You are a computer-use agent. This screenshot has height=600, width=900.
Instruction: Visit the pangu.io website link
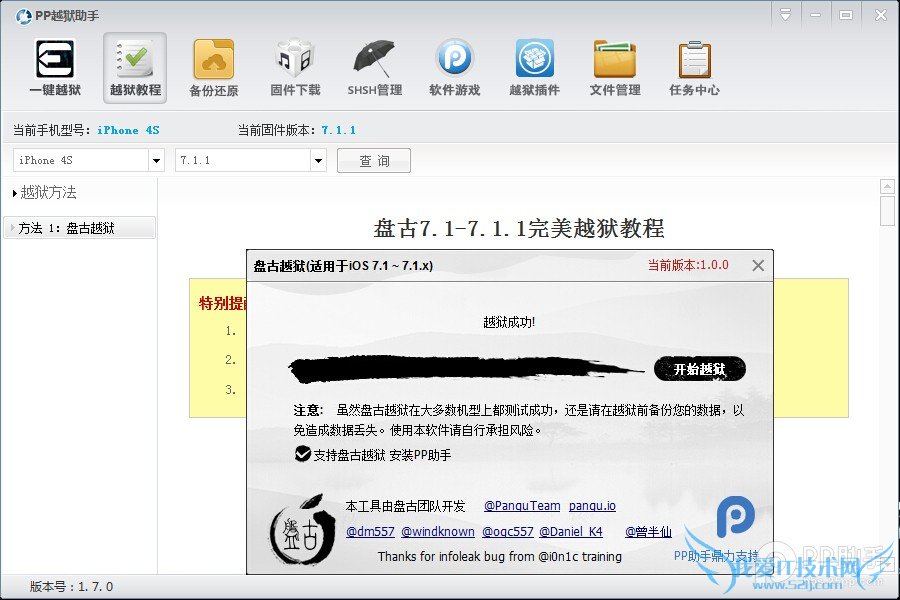pos(592,506)
